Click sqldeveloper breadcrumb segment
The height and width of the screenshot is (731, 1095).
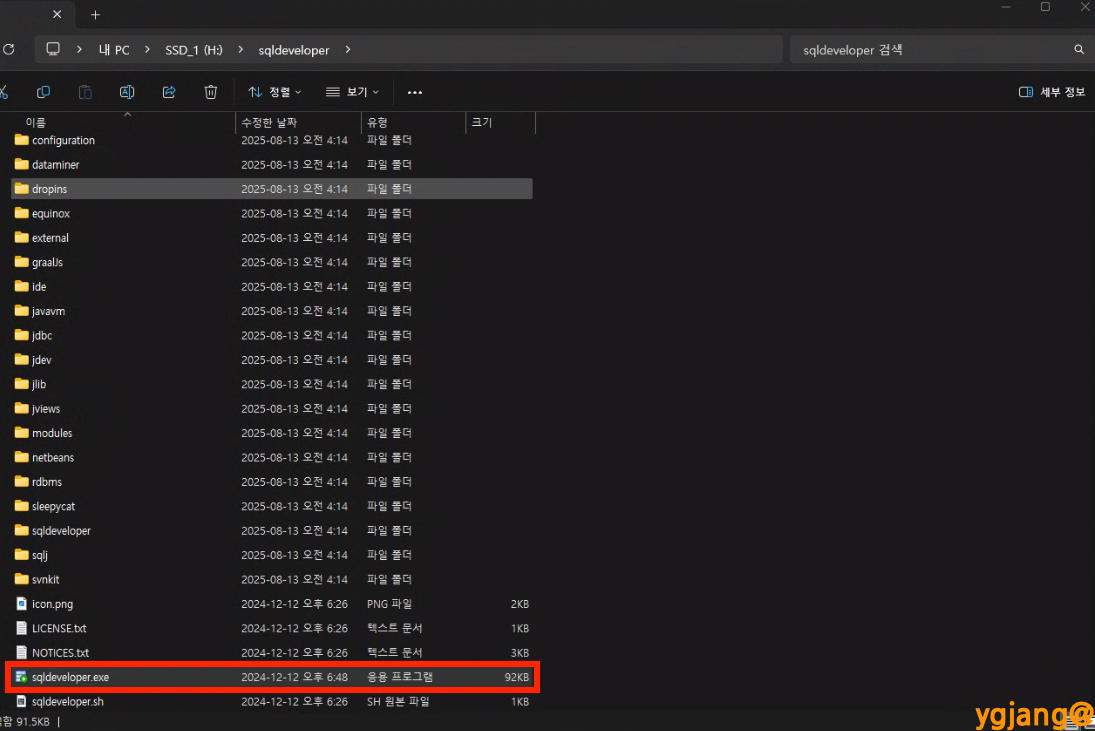(x=294, y=50)
